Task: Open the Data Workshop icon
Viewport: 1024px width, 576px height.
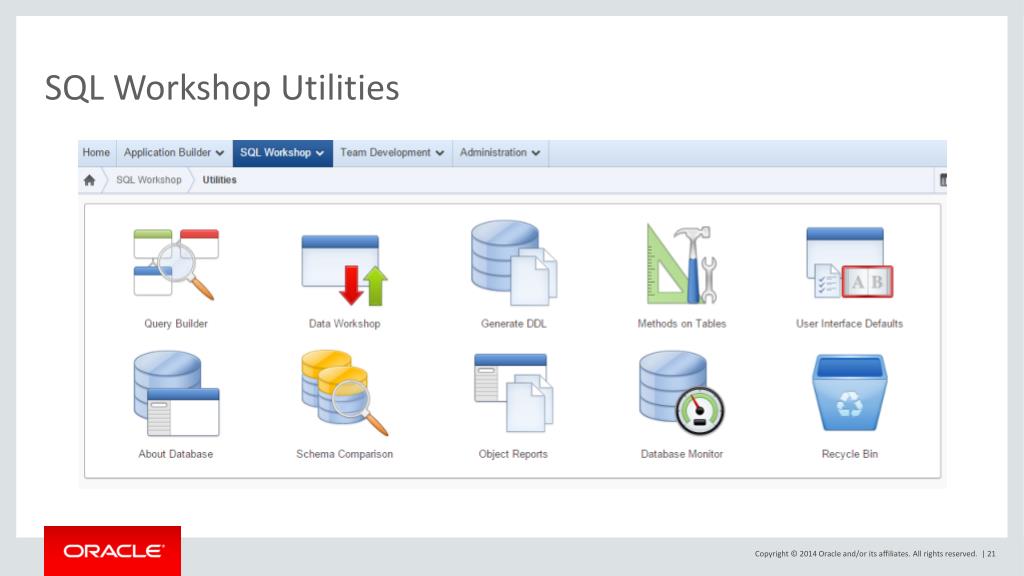Action: tap(344, 270)
